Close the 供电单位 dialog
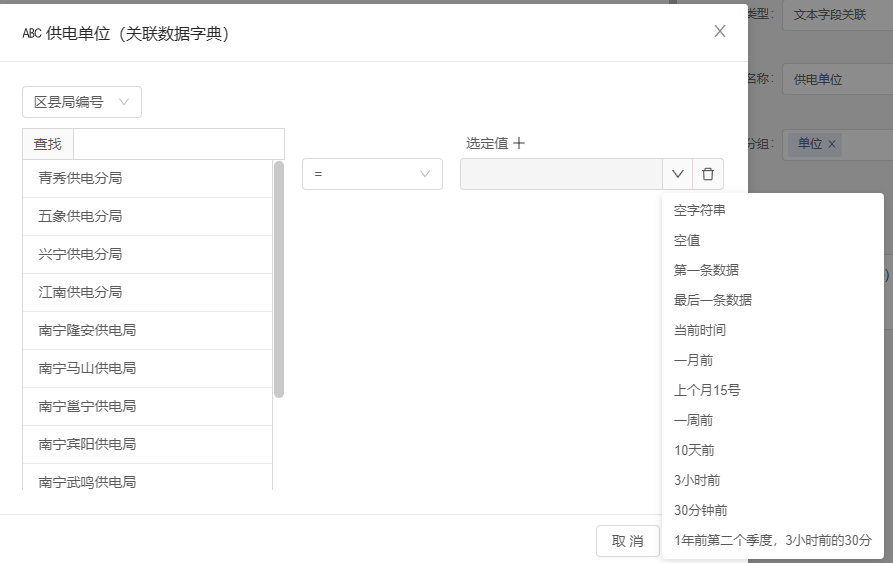Screen dimensions: 893x563 tap(720, 31)
